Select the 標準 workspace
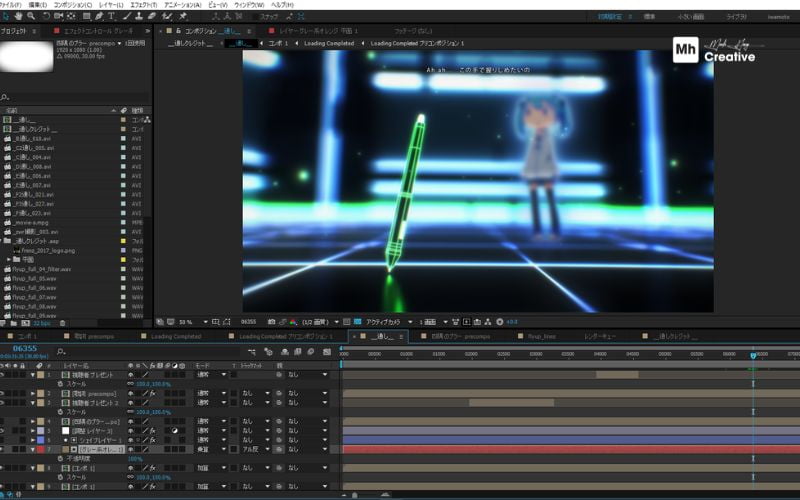The image size is (800, 500). pyautogui.click(x=649, y=17)
